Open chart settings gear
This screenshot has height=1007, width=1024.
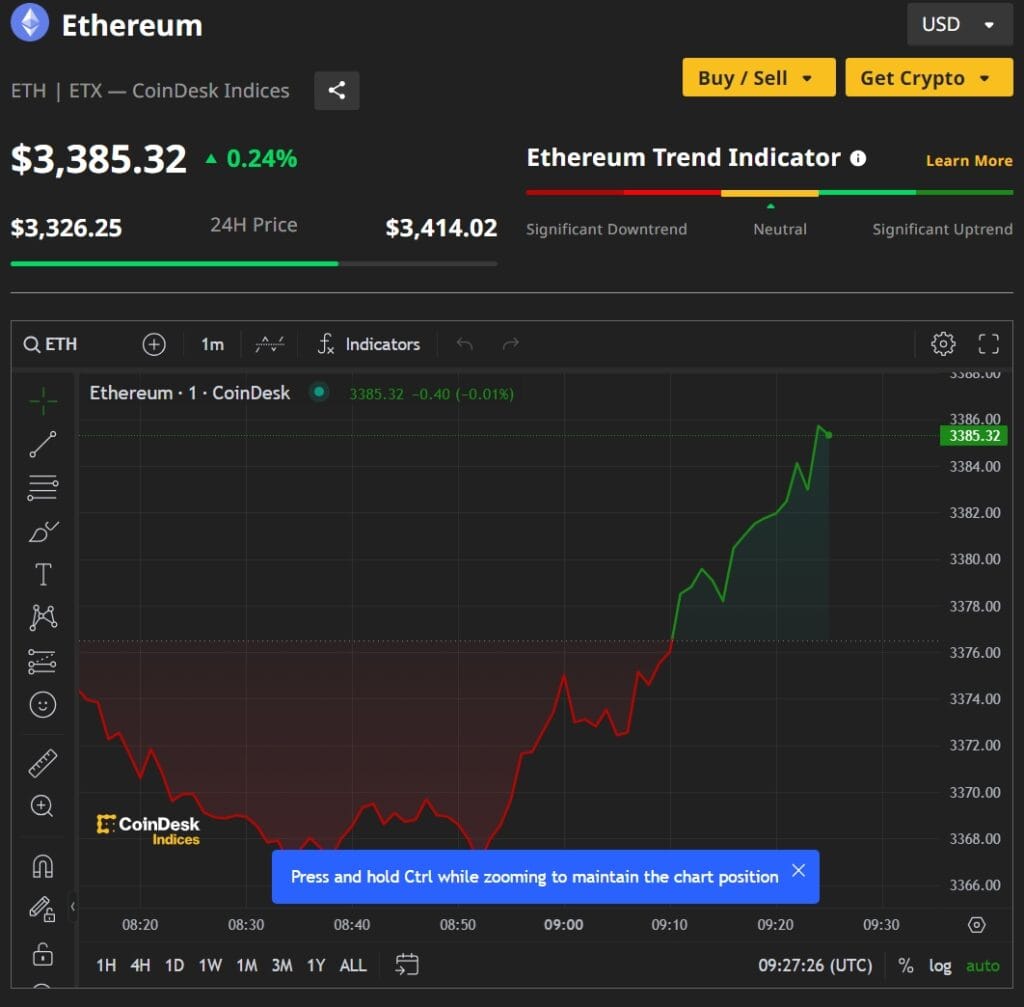tap(943, 344)
